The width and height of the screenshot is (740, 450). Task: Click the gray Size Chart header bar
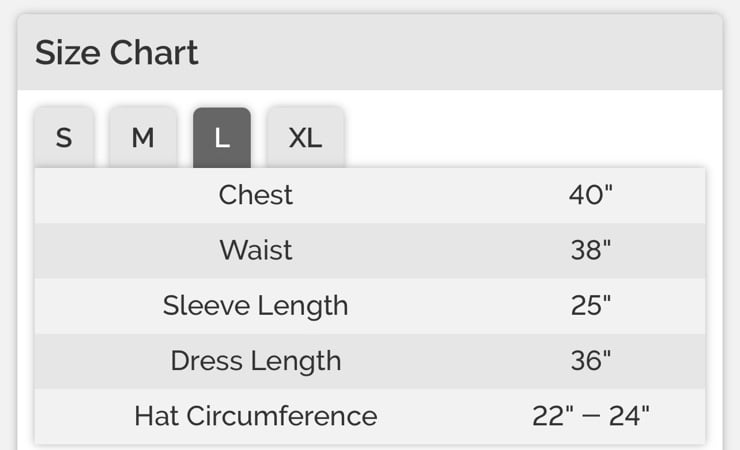[370, 52]
